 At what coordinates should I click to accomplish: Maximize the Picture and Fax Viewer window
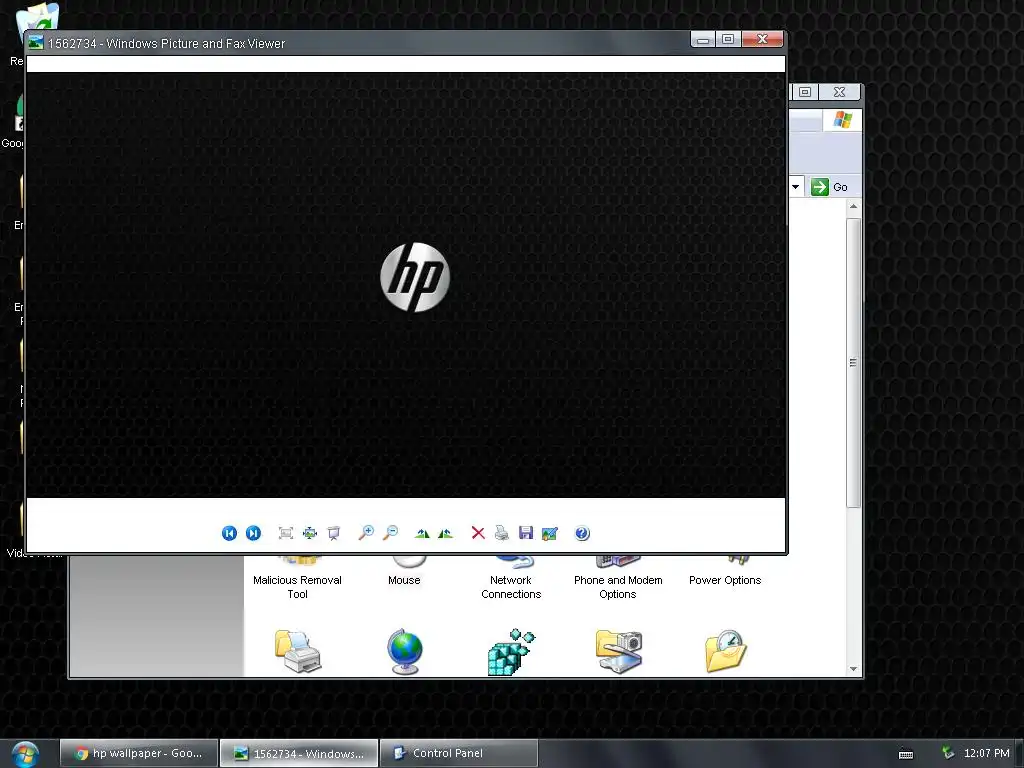[x=728, y=39]
